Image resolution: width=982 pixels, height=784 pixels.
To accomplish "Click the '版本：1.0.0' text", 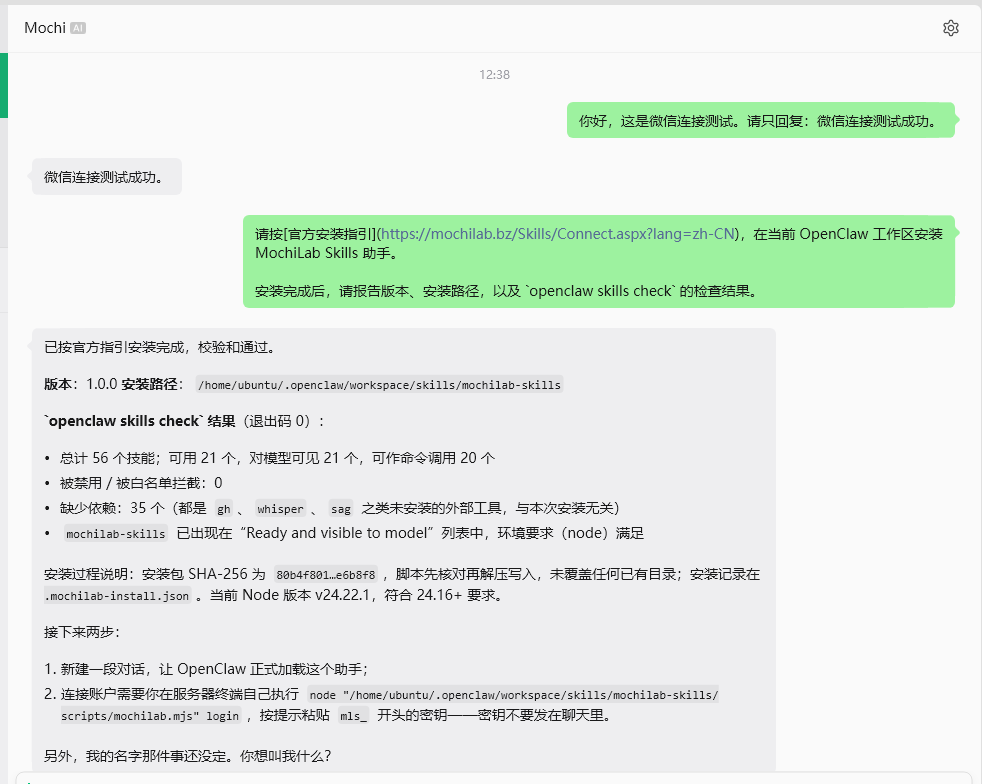I will (81, 384).
